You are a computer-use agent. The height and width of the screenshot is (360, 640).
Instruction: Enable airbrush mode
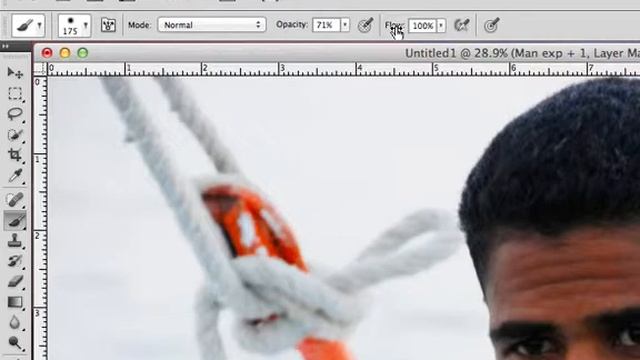pos(462,25)
